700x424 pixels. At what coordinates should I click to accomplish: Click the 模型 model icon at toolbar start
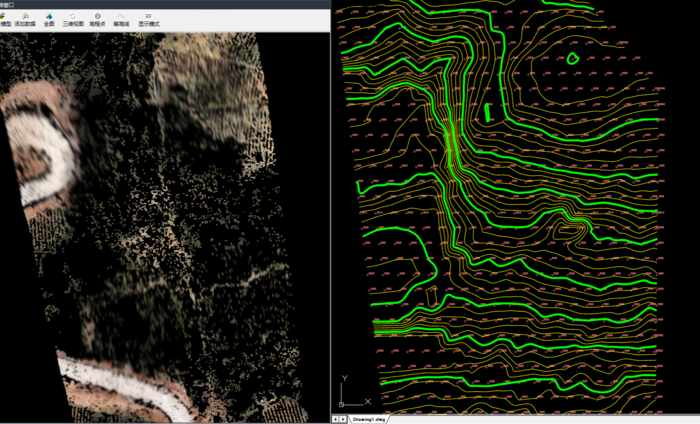(4, 19)
